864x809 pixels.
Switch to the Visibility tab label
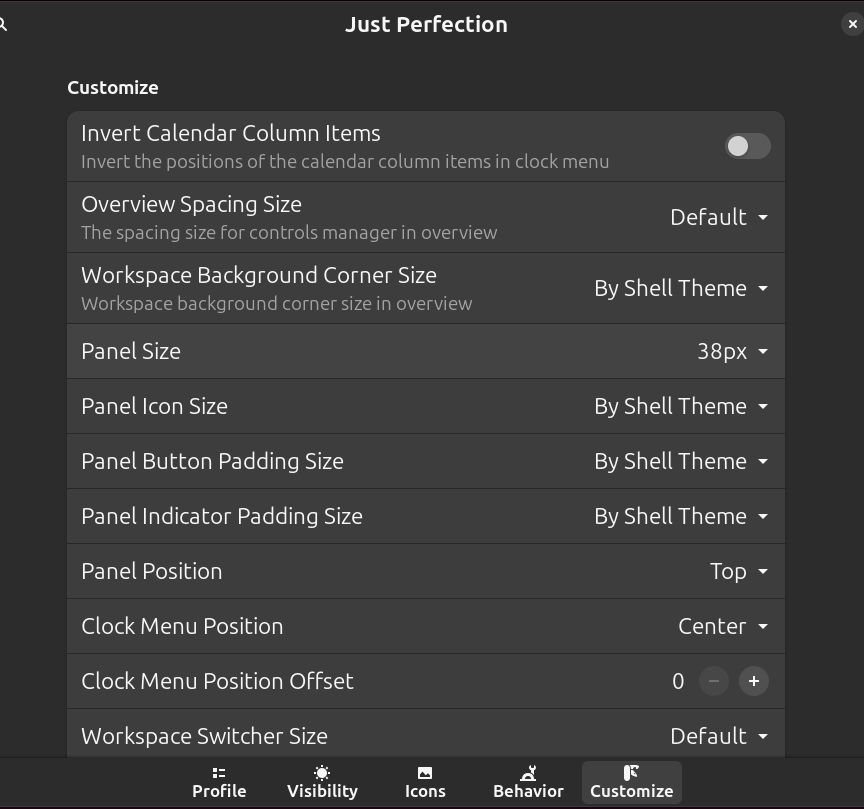(x=322, y=791)
